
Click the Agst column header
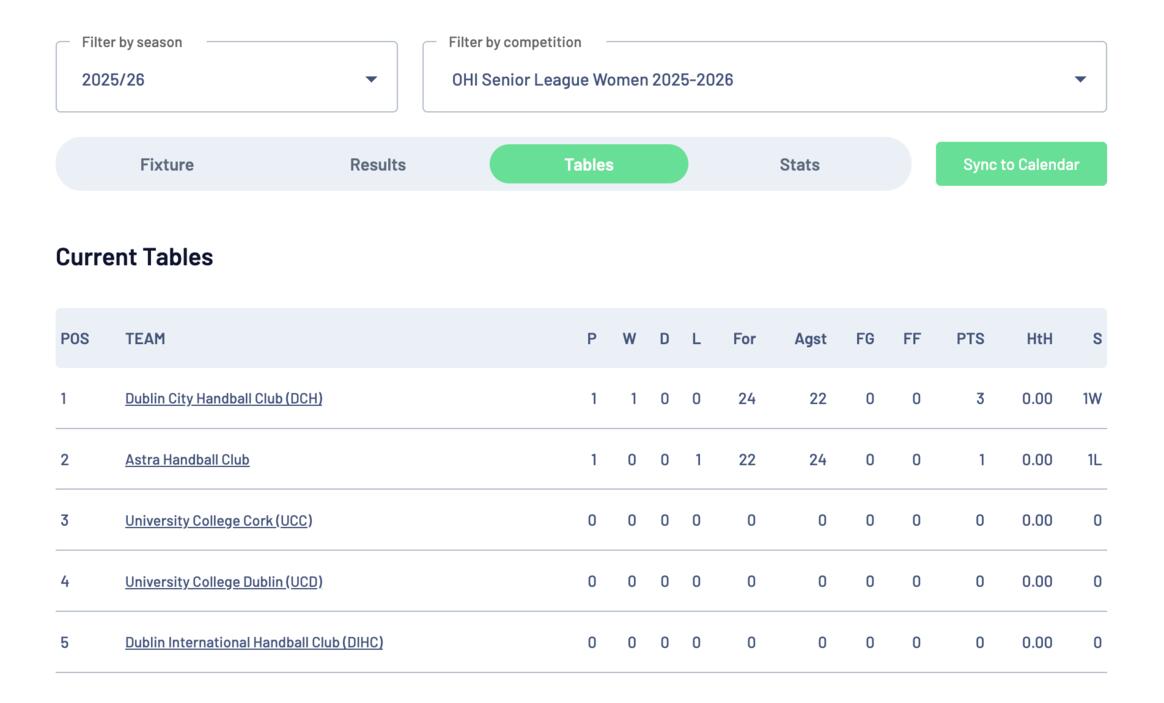pyautogui.click(x=810, y=339)
